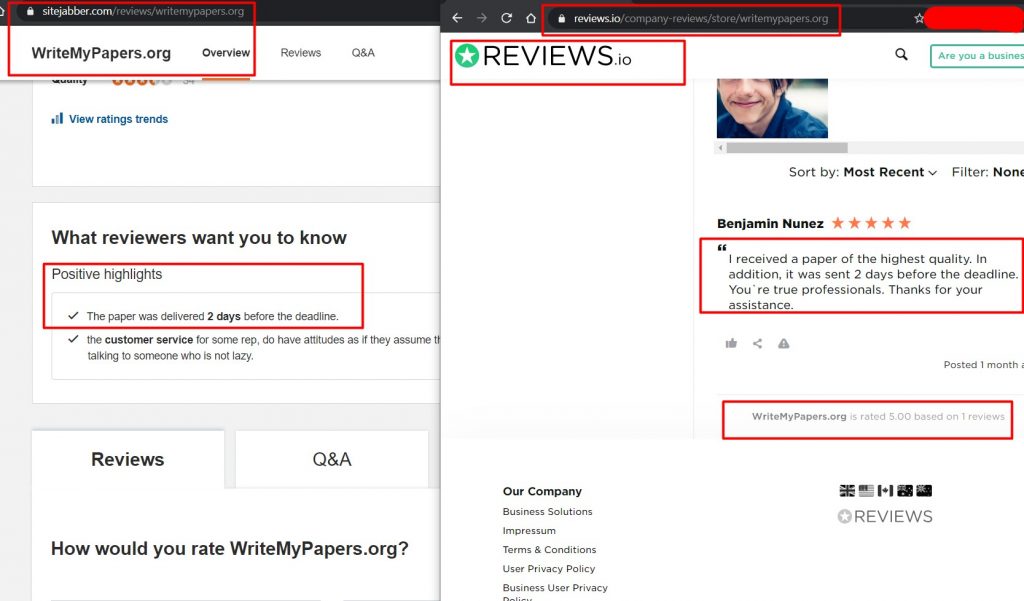This screenshot has height=601, width=1024.
Task: Click Benjamin Nunez's five-star rating
Action: coord(871,223)
